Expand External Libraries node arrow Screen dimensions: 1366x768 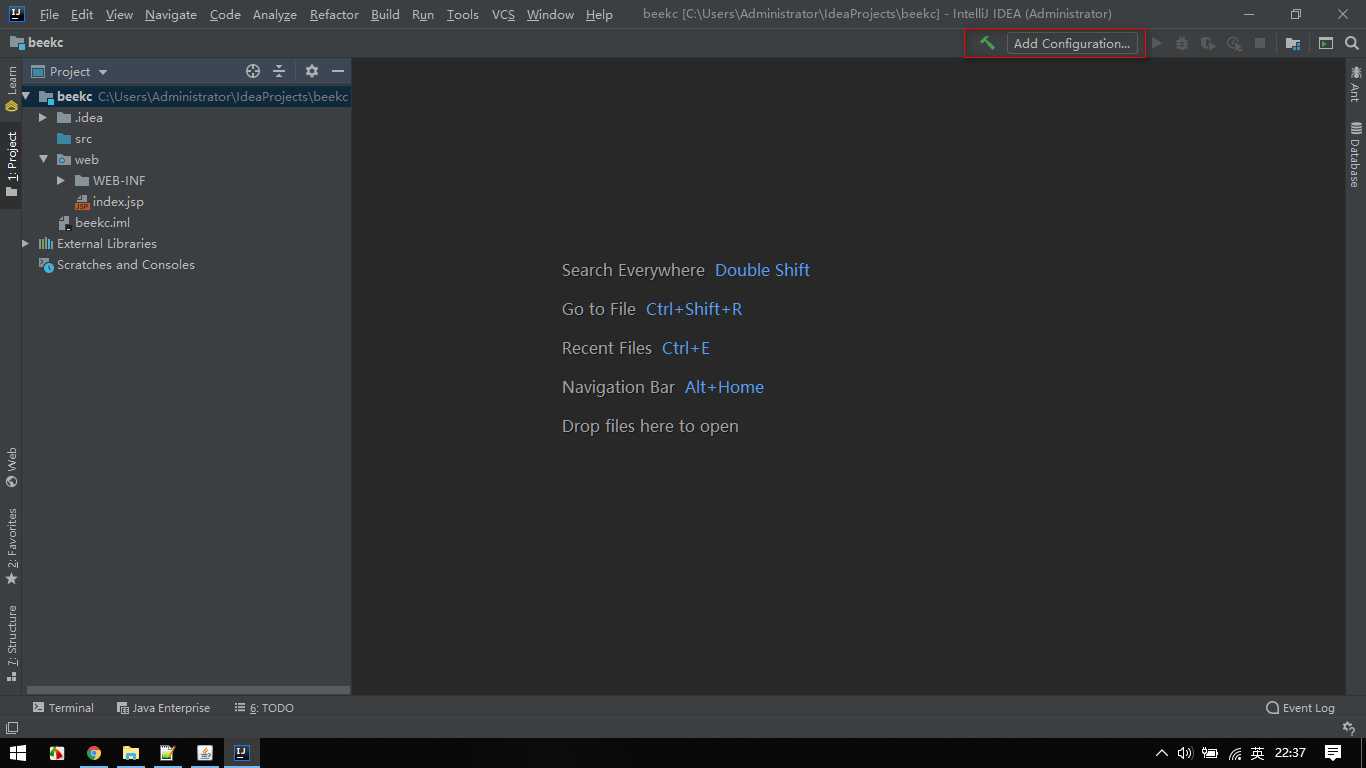[x=26, y=243]
